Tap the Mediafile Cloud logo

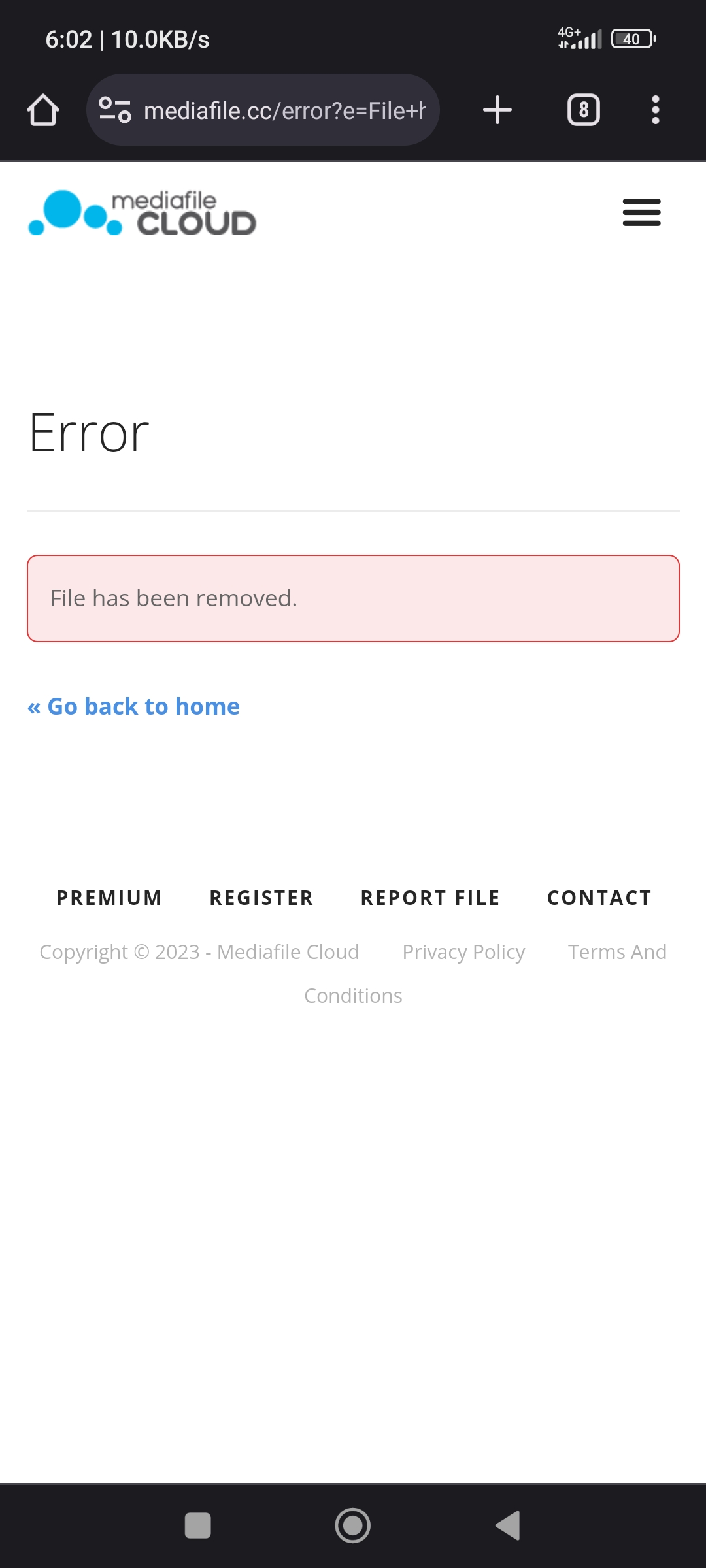pyautogui.click(x=143, y=213)
